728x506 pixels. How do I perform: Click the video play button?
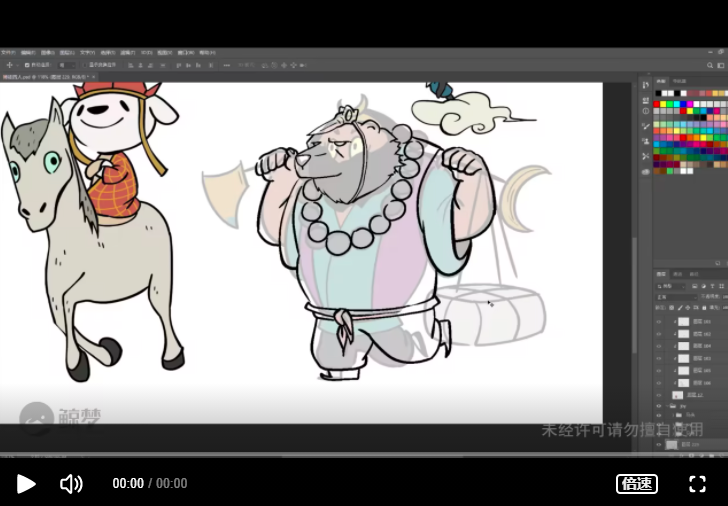[26, 484]
